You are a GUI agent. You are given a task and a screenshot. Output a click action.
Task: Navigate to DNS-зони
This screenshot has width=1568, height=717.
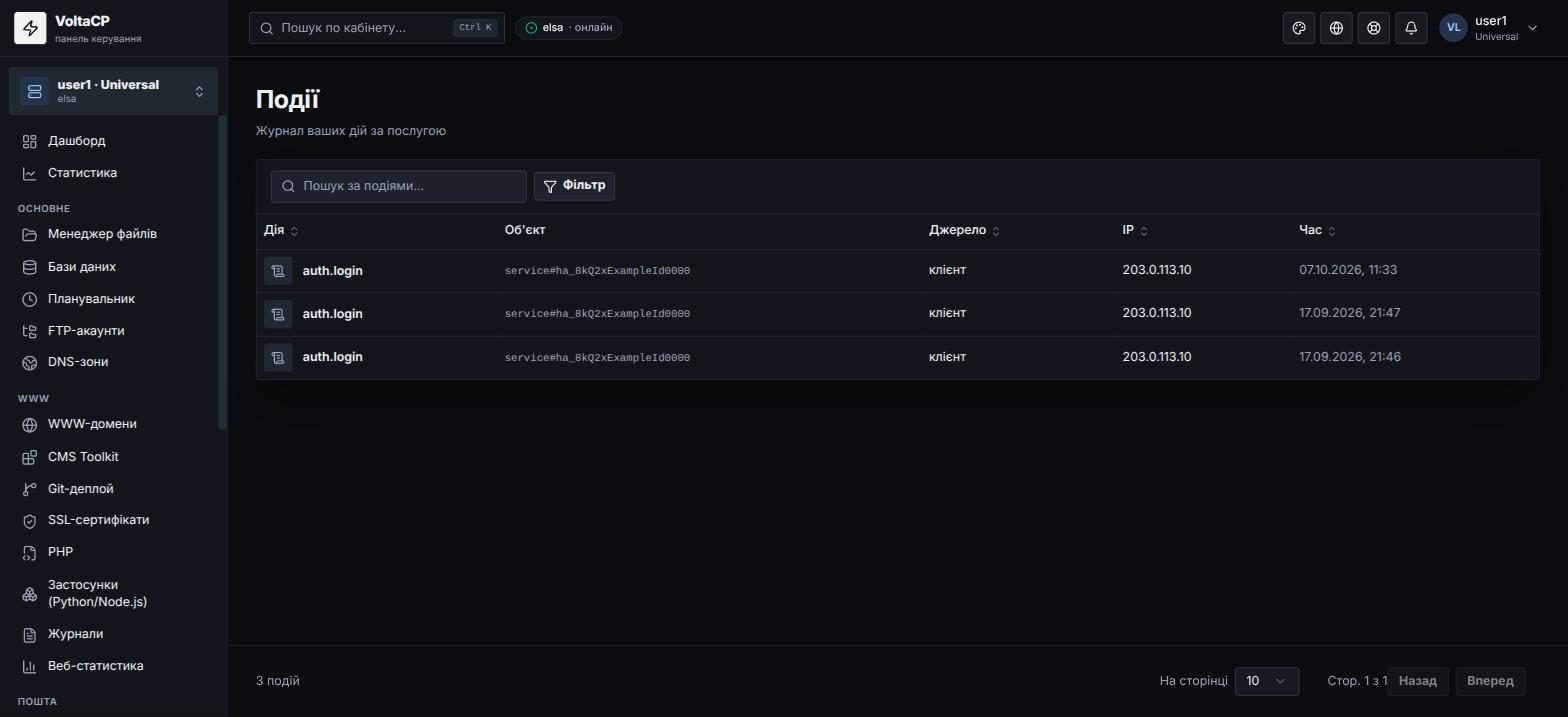113,362
